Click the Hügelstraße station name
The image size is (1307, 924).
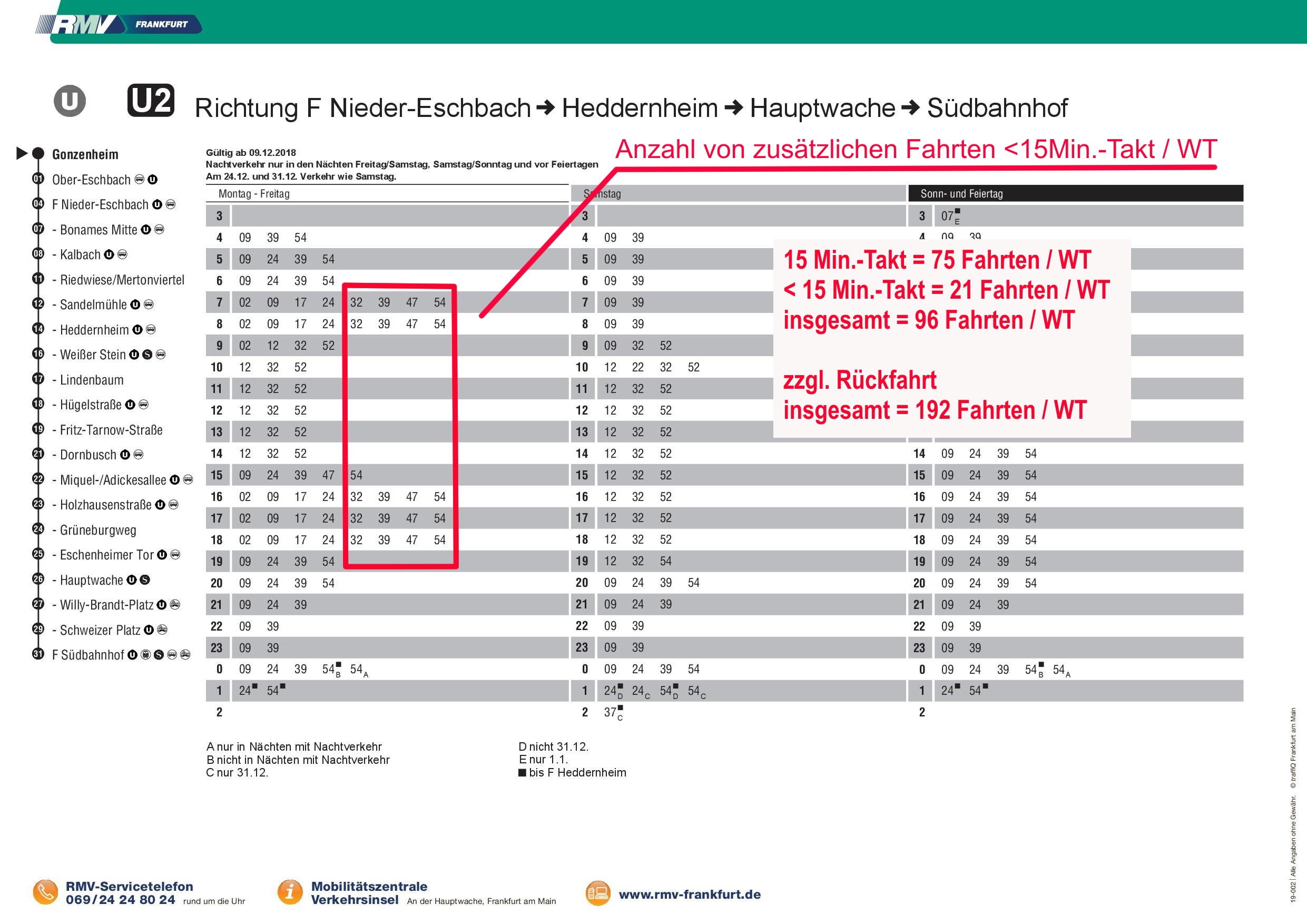(x=91, y=405)
